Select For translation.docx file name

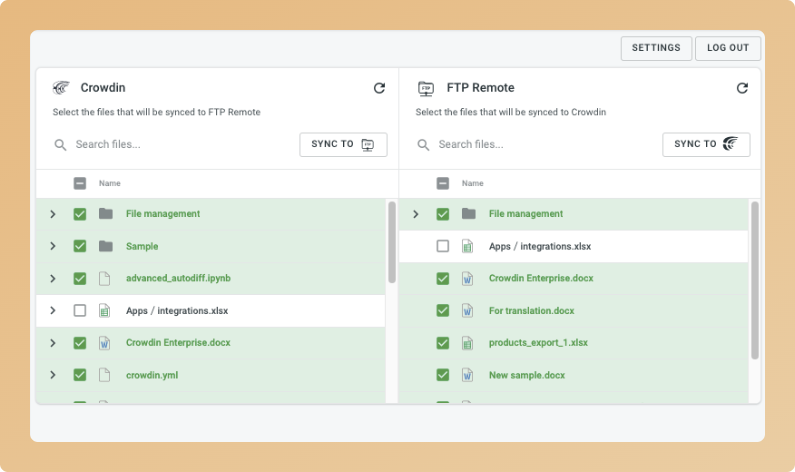(531, 310)
